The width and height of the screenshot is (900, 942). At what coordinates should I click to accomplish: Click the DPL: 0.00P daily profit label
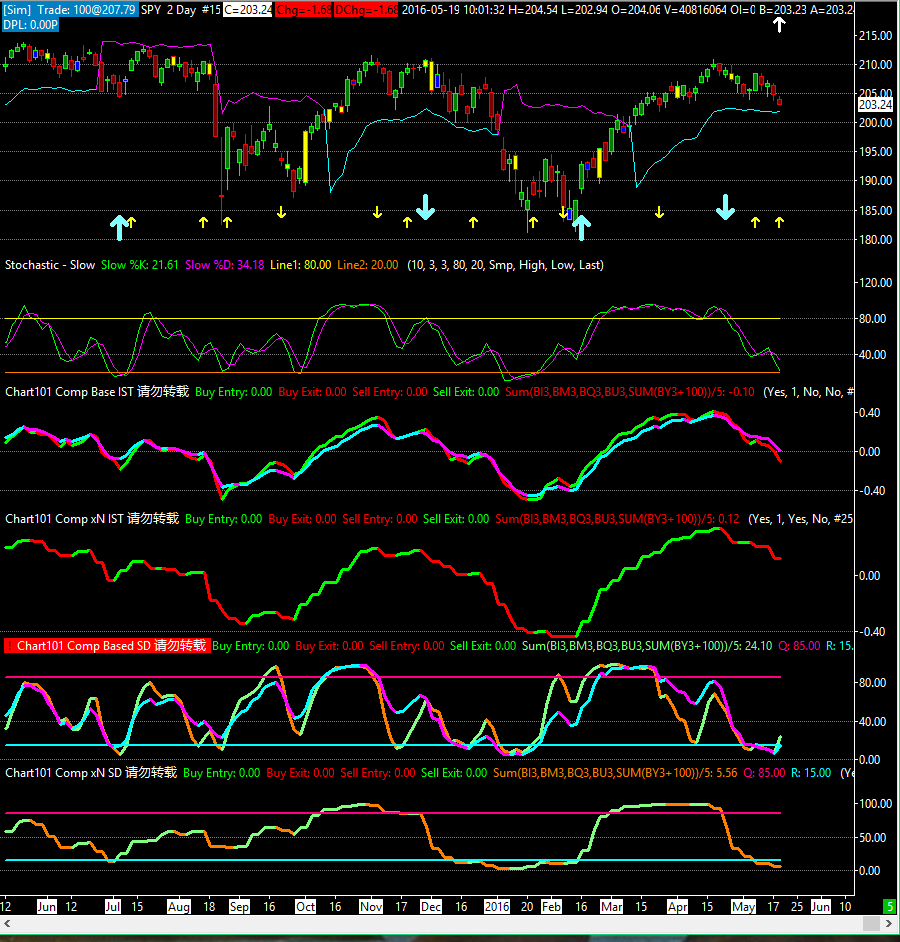(x=29, y=24)
